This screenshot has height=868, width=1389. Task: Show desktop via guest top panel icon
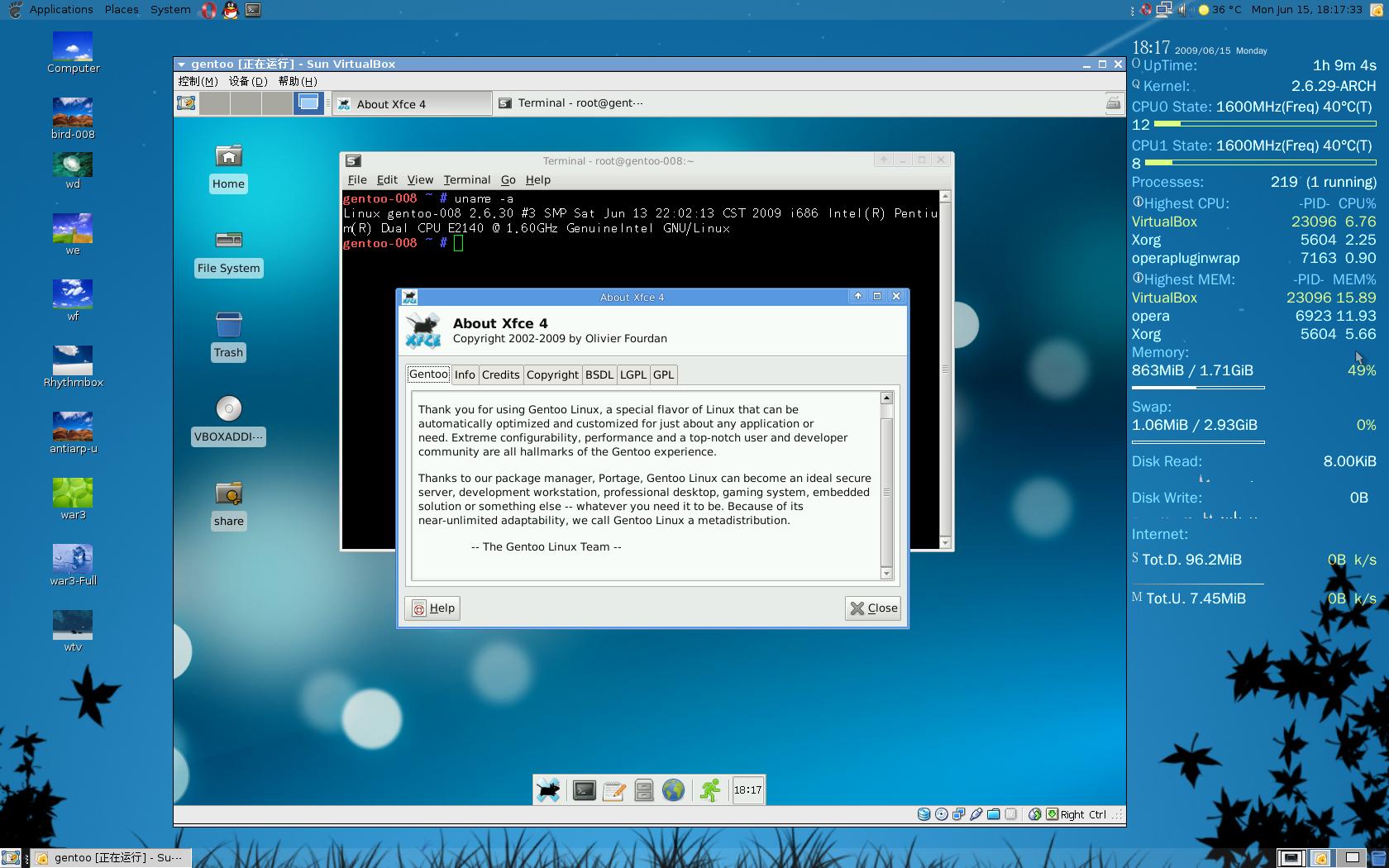[x=186, y=103]
